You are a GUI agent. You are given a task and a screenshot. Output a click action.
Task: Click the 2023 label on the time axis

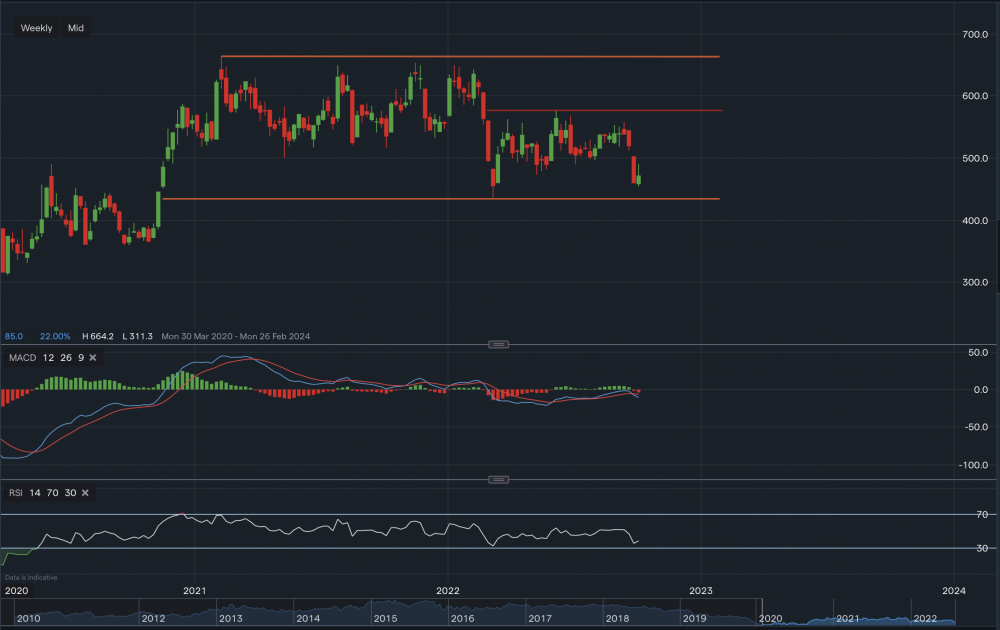pyautogui.click(x=701, y=590)
